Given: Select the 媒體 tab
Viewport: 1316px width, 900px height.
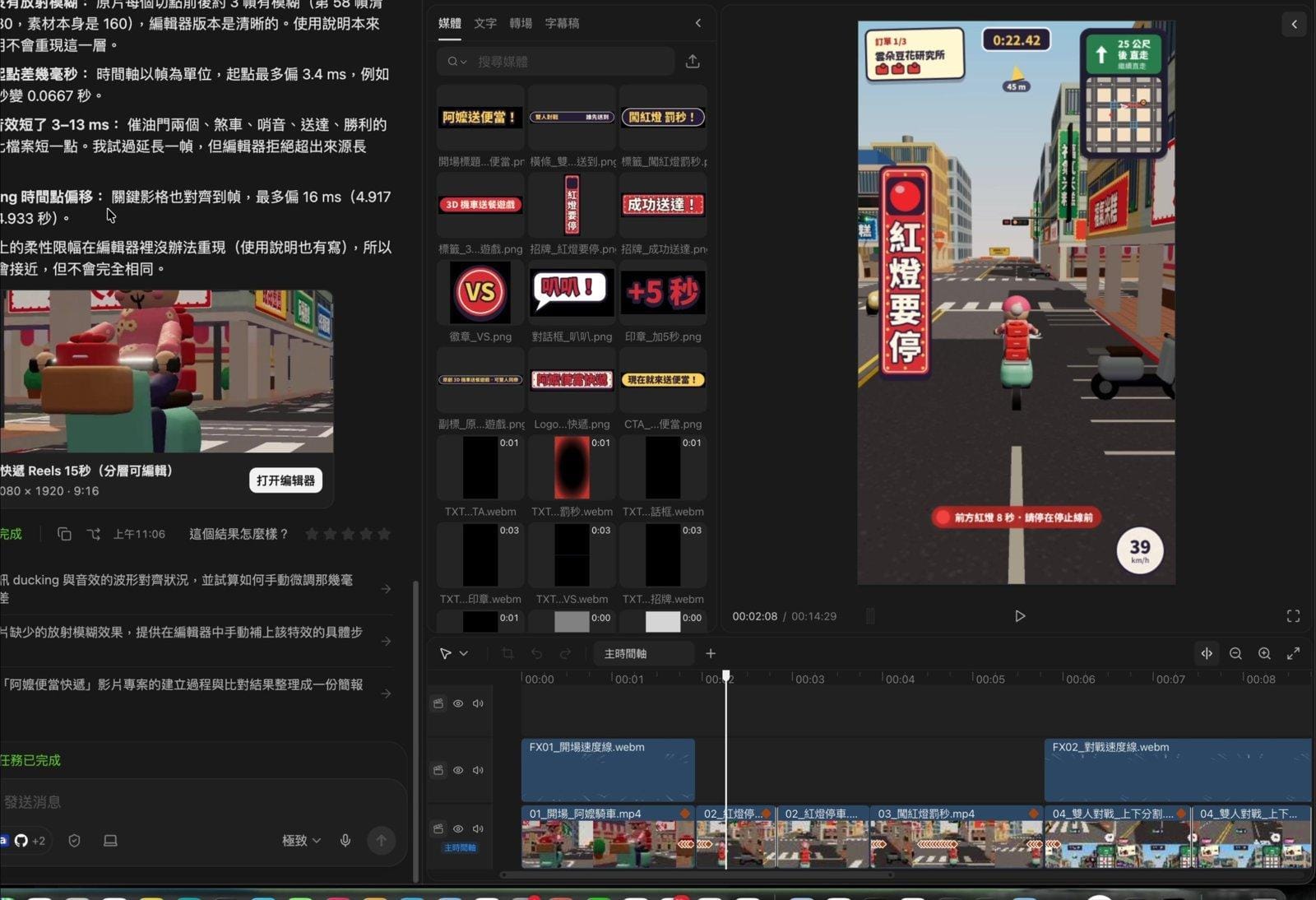Looking at the screenshot, I should (450, 23).
